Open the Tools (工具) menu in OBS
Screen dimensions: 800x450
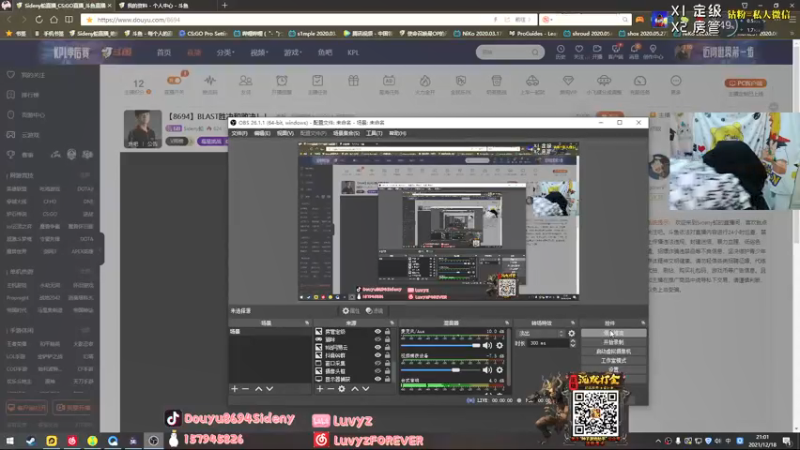click(373, 133)
